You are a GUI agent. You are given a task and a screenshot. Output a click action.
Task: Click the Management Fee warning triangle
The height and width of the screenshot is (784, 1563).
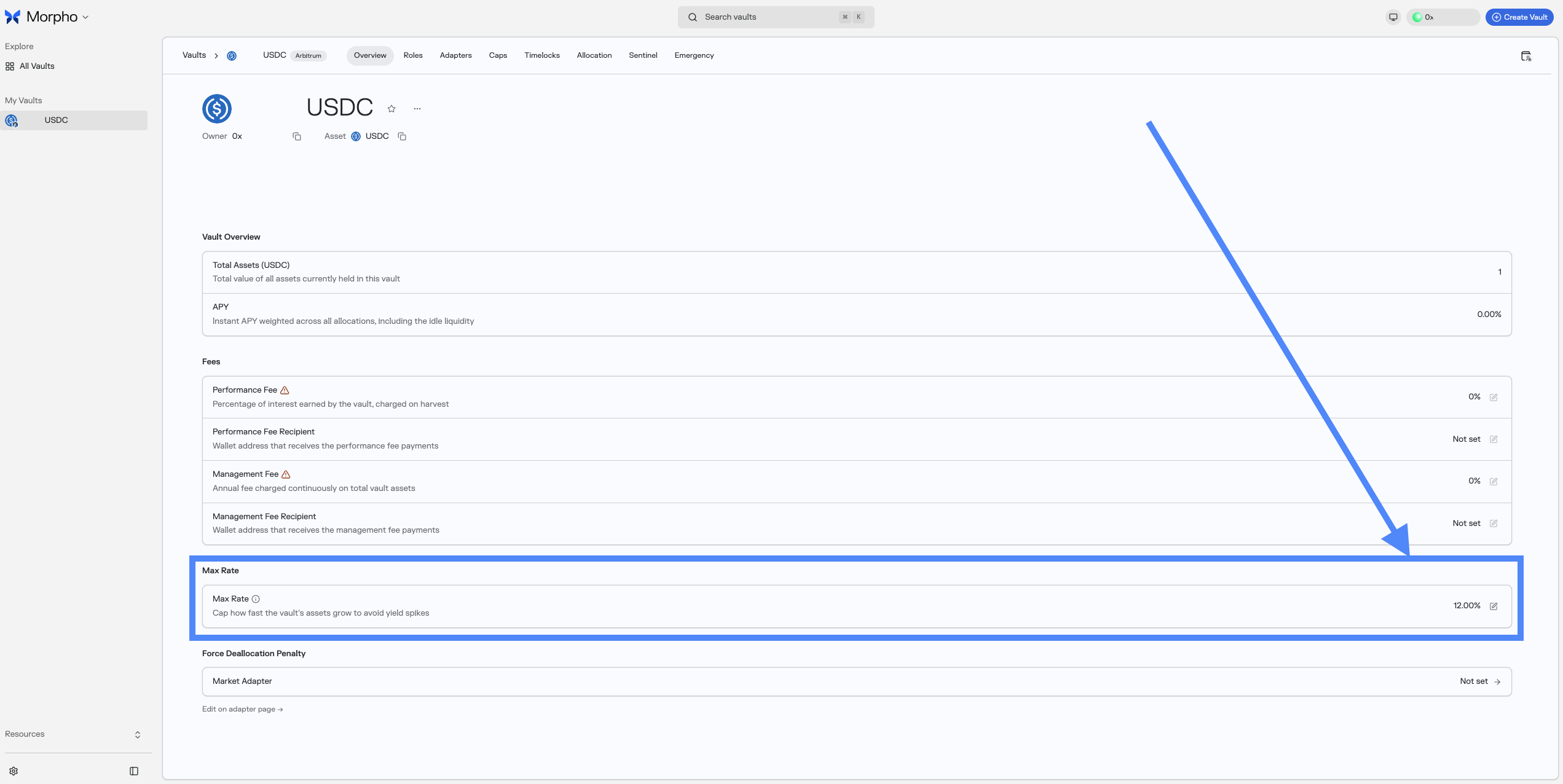[286, 474]
